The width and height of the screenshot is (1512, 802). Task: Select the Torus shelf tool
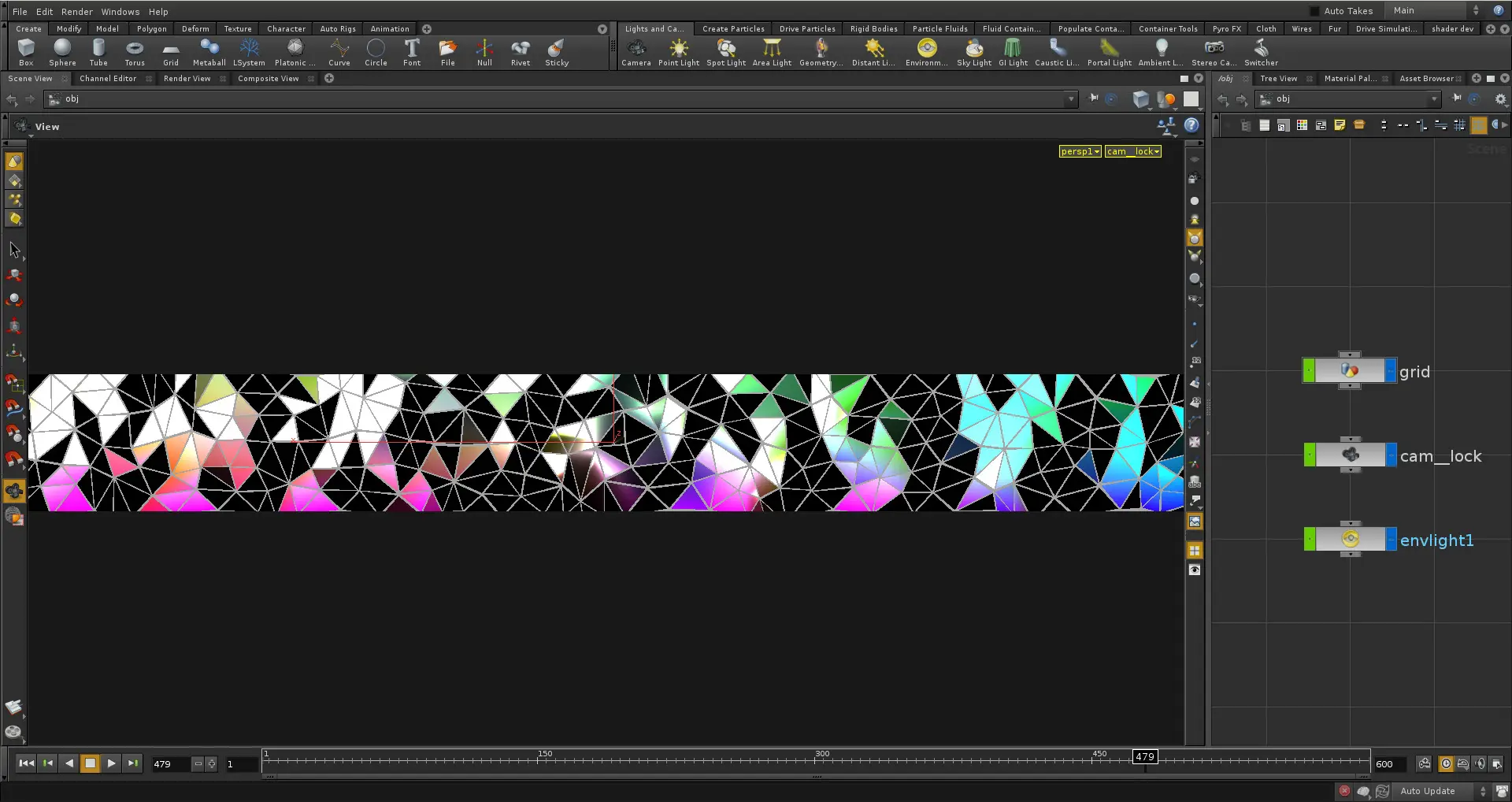(x=135, y=53)
